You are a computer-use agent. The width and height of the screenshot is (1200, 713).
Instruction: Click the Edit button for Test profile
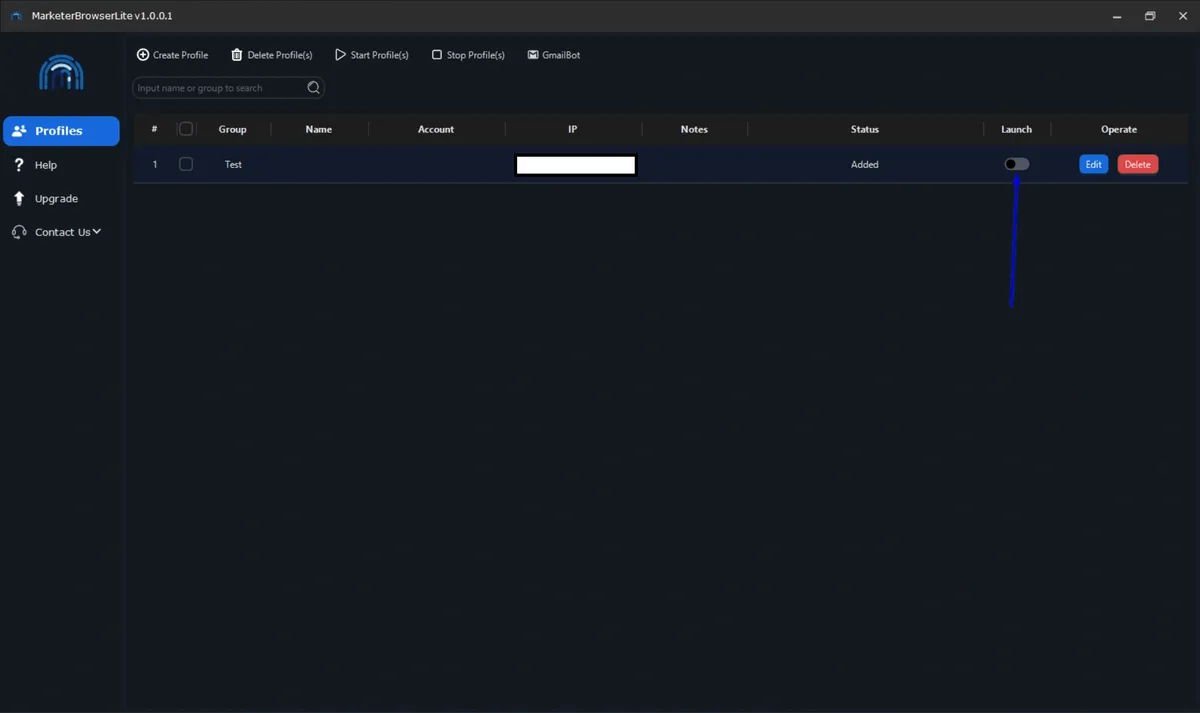click(x=1094, y=164)
